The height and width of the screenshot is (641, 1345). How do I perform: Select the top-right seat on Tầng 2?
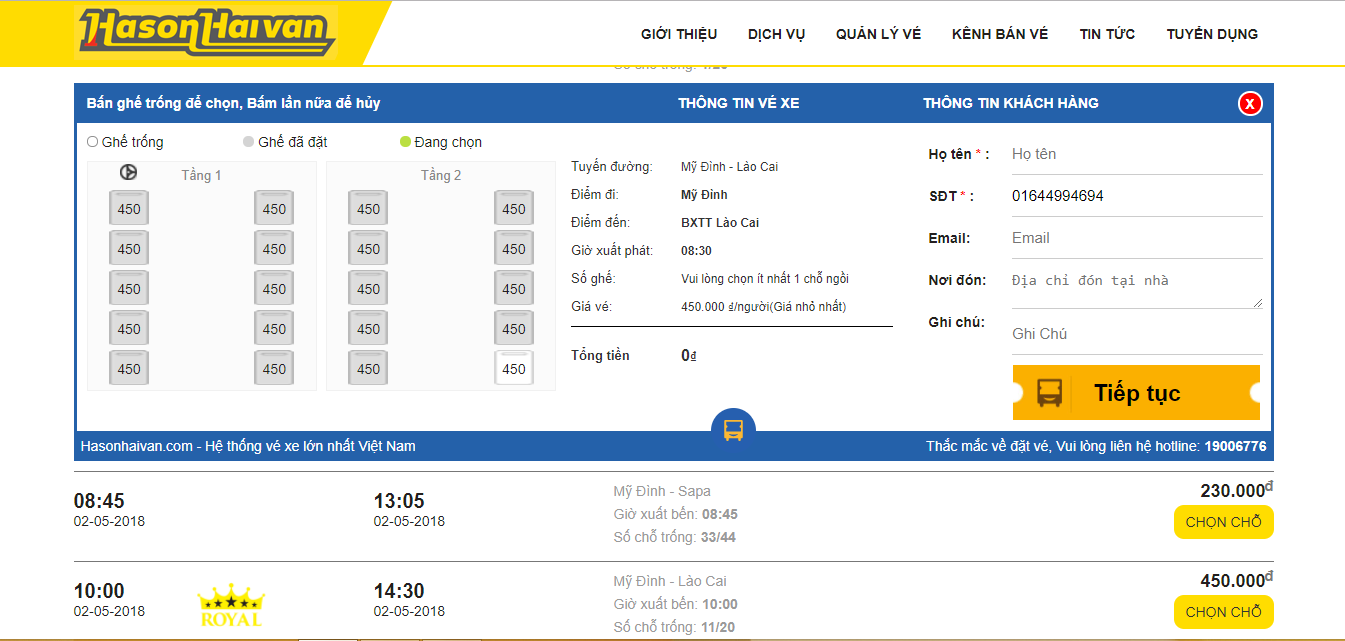click(514, 209)
